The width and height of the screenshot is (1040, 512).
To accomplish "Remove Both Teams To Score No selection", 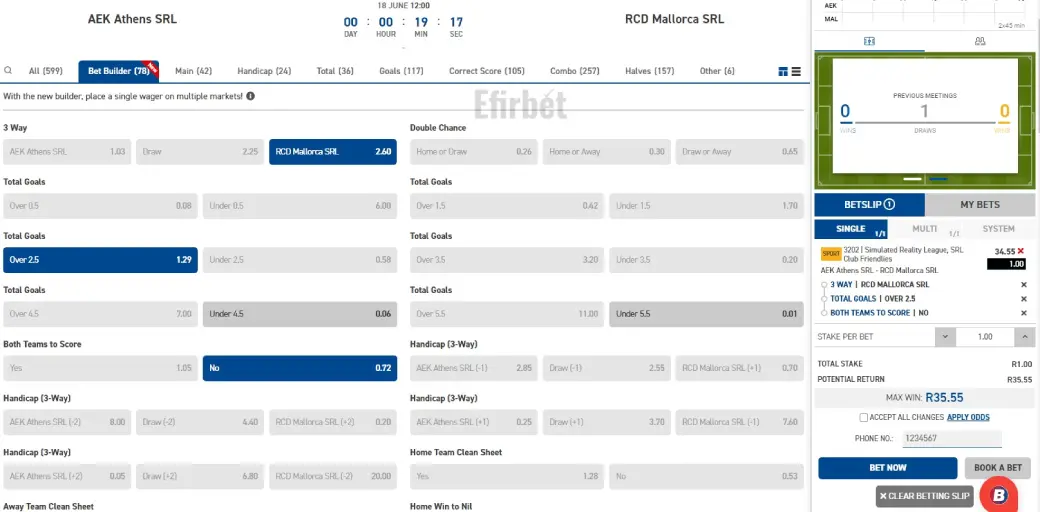I will point(1023,312).
